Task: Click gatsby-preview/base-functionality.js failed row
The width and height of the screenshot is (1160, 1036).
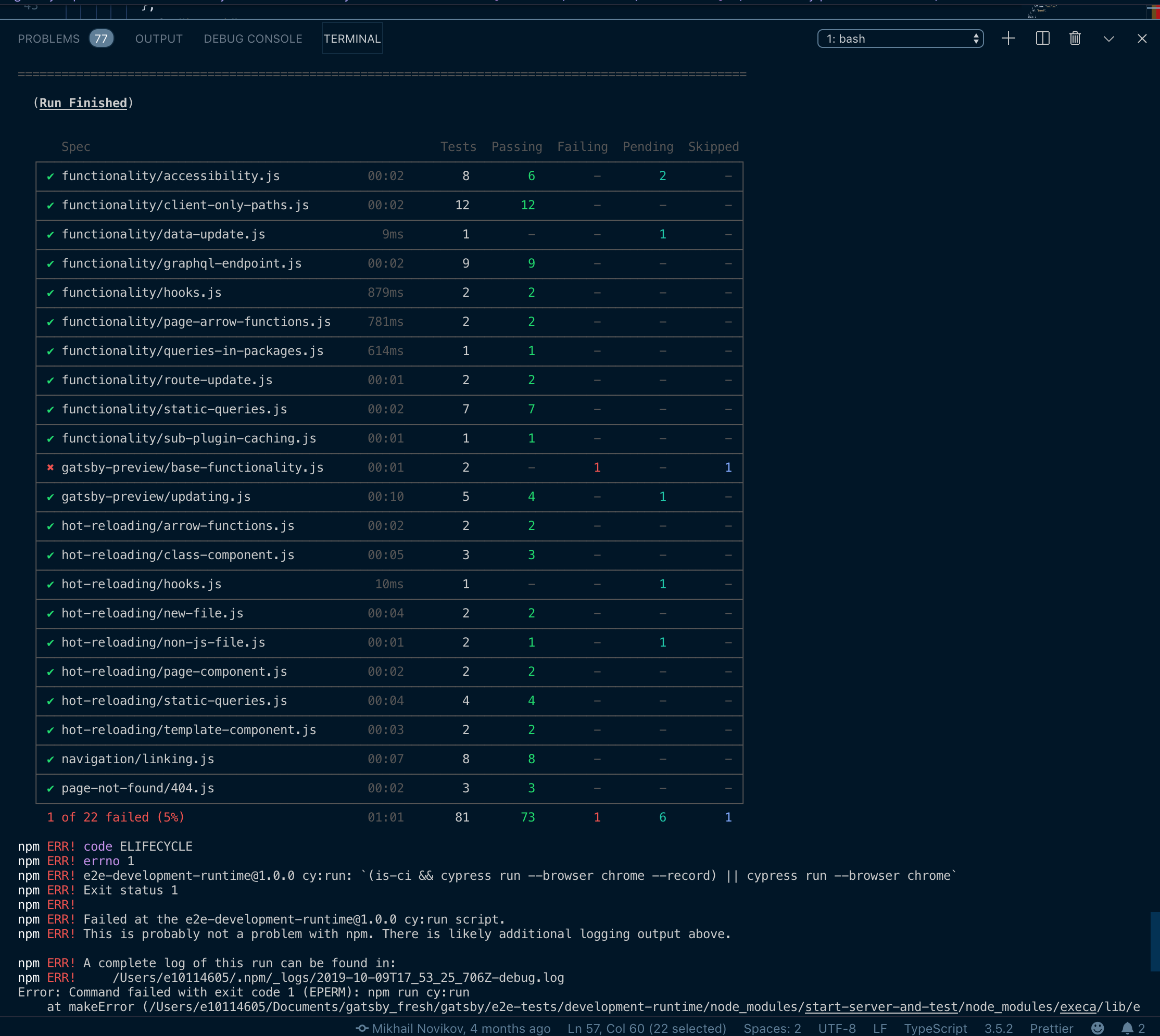Action: pyautogui.click(x=389, y=468)
